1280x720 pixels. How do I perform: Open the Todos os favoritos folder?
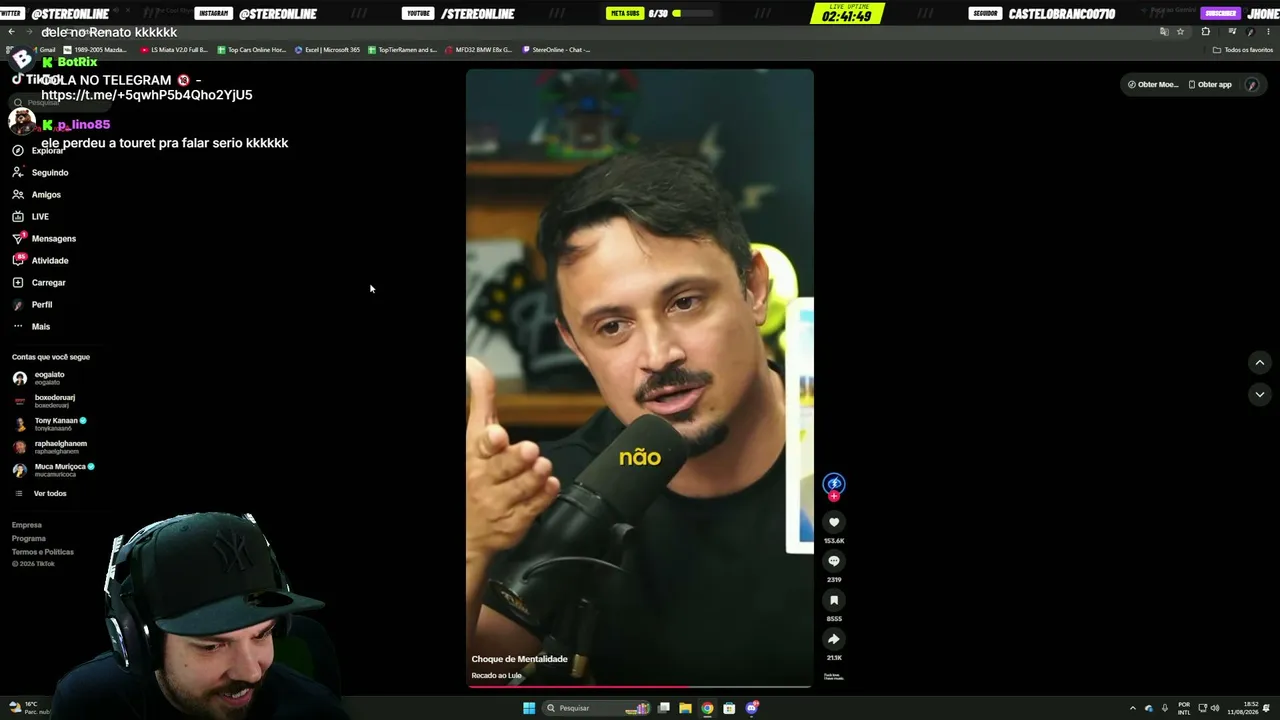coord(1243,50)
